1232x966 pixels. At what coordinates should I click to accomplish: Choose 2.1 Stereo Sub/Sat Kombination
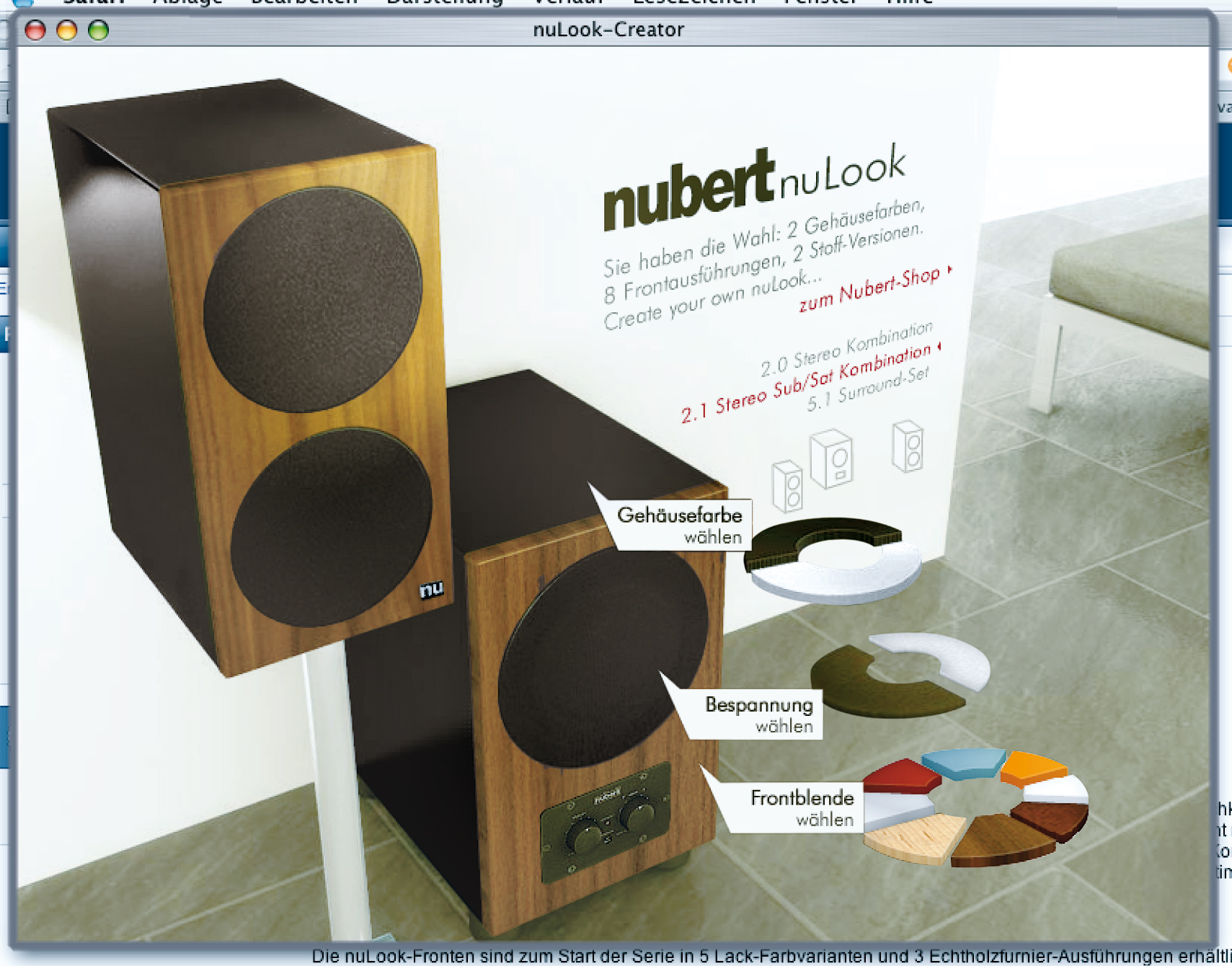pos(810,383)
